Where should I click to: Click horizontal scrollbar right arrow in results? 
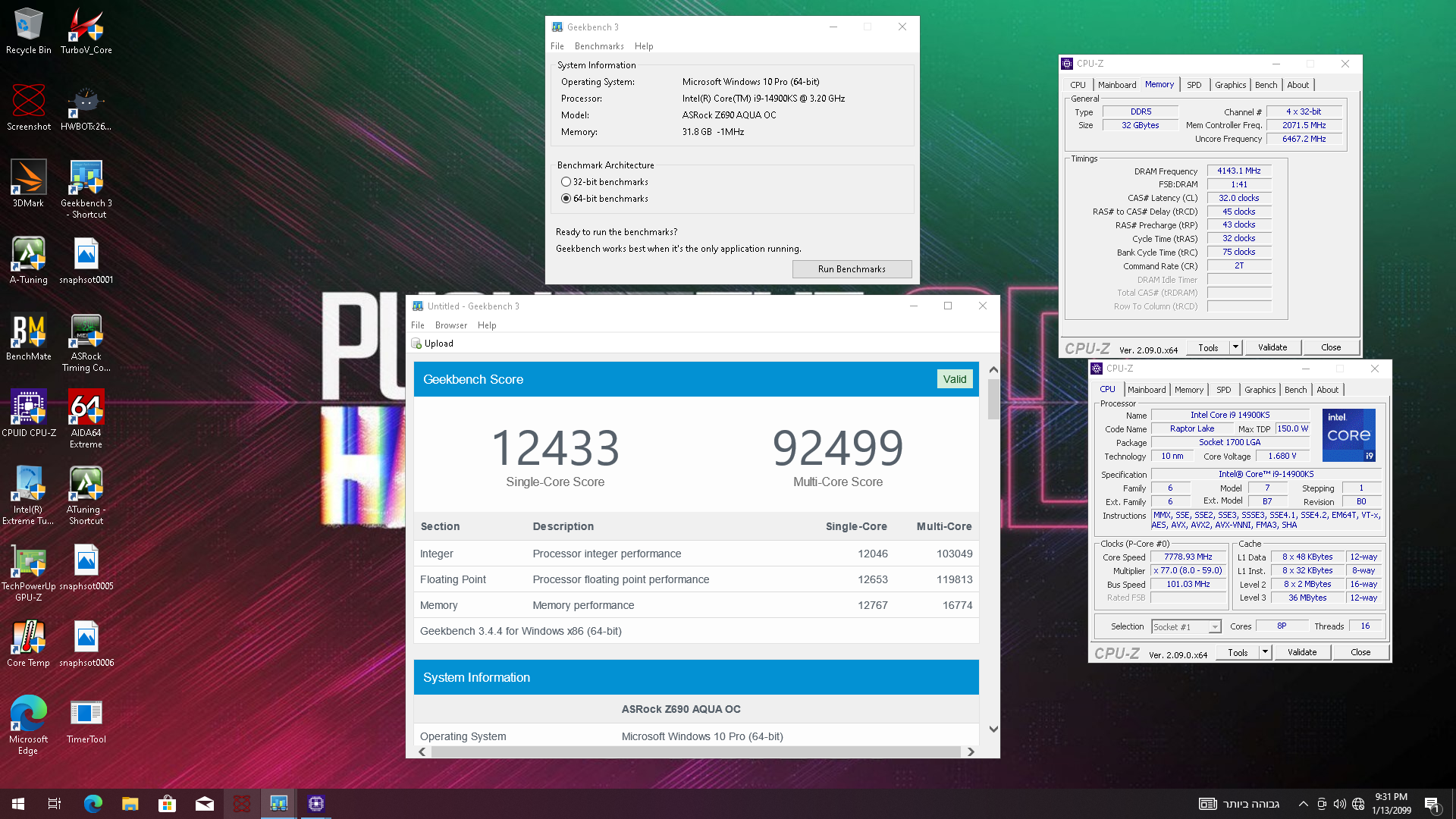click(x=971, y=752)
